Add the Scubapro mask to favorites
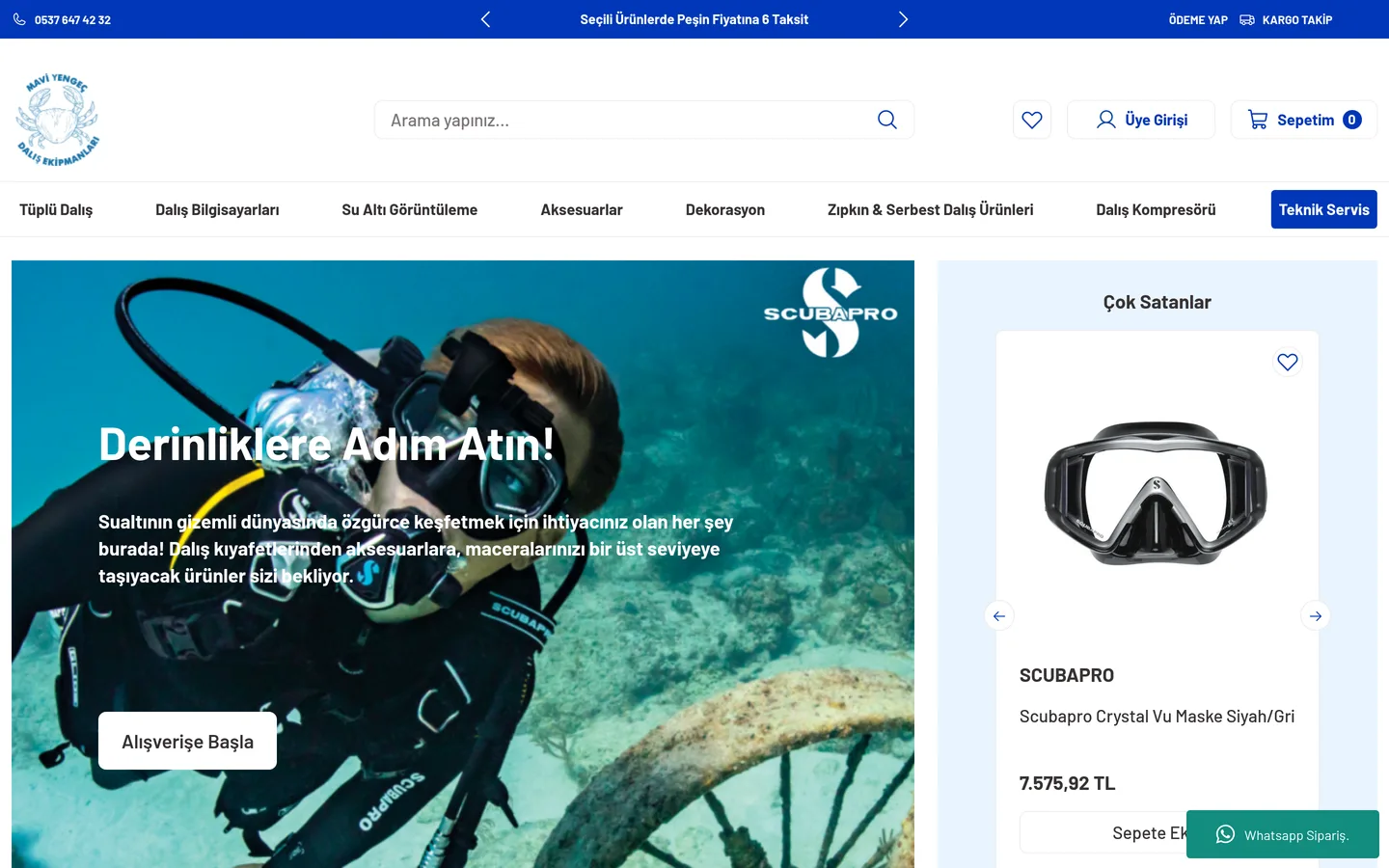The height and width of the screenshot is (868, 1389). [1288, 362]
